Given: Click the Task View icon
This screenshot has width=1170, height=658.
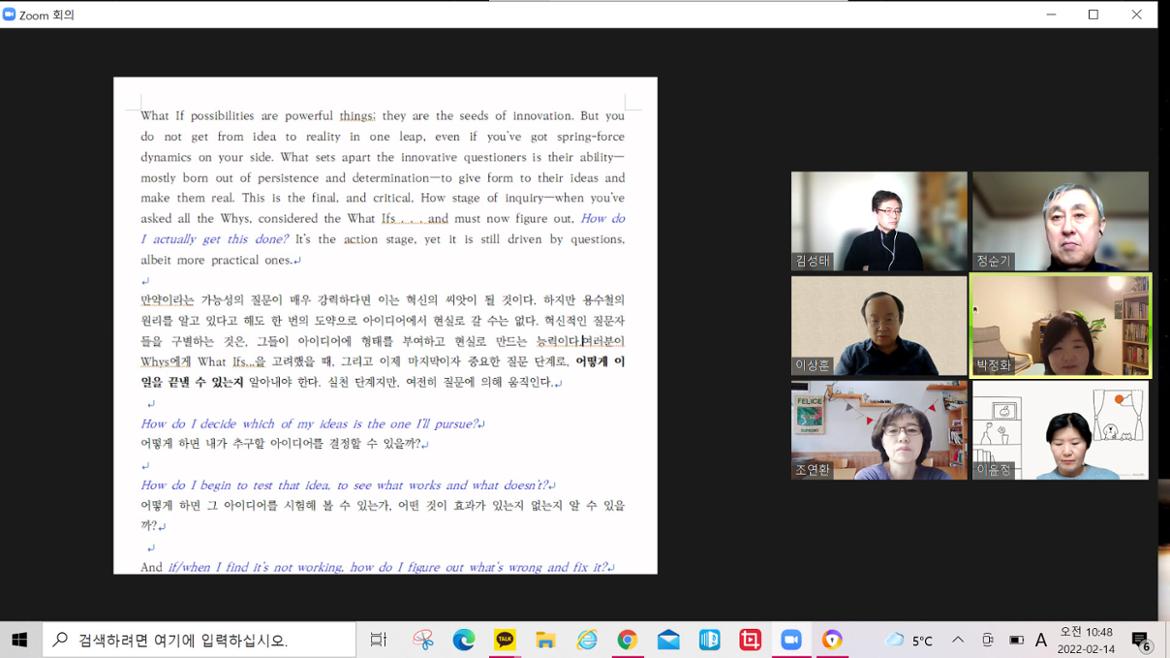Looking at the screenshot, I should (378, 640).
